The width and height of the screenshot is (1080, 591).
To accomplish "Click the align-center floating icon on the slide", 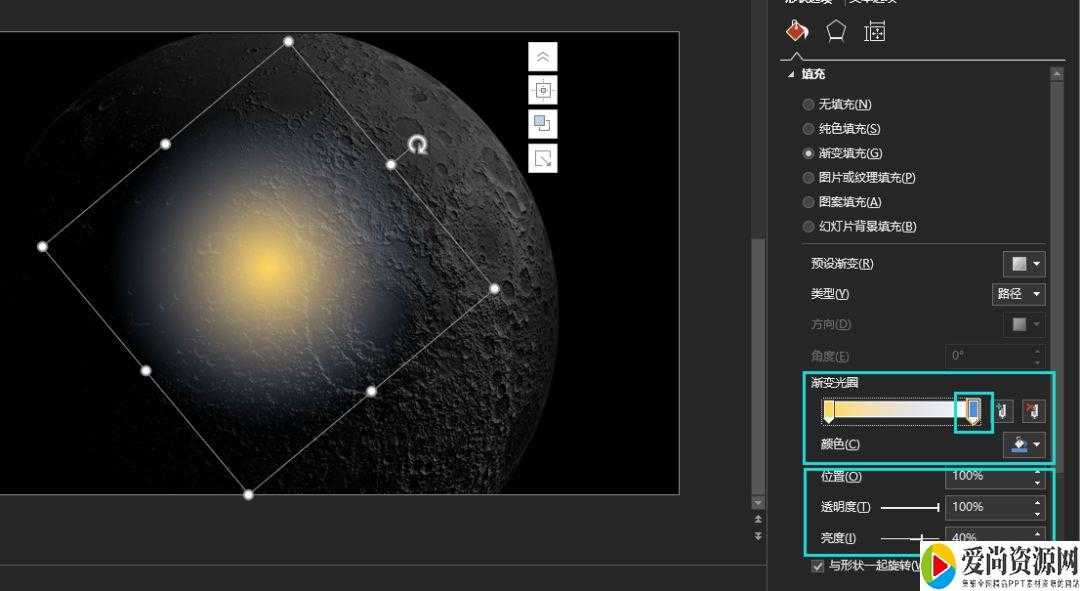I will tap(542, 90).
